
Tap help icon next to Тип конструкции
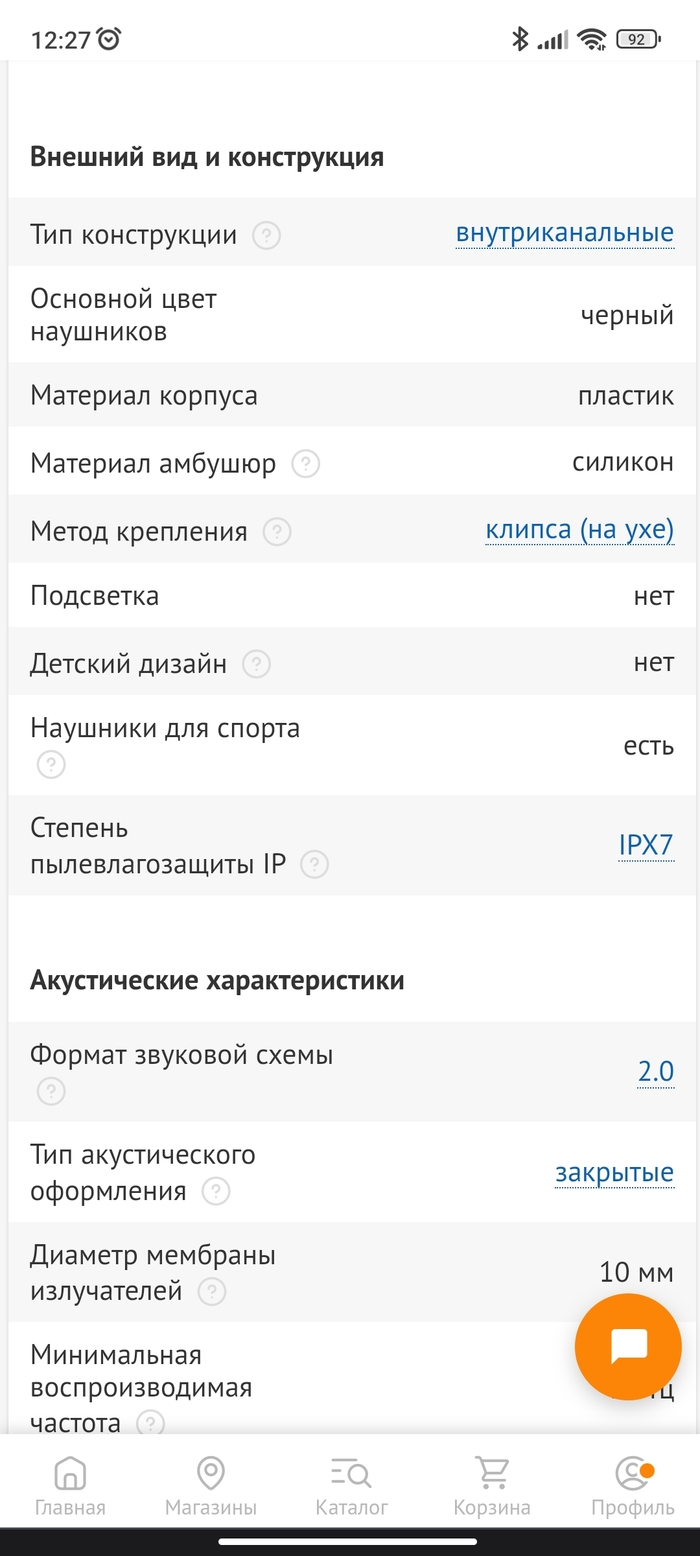click(266, 236)
